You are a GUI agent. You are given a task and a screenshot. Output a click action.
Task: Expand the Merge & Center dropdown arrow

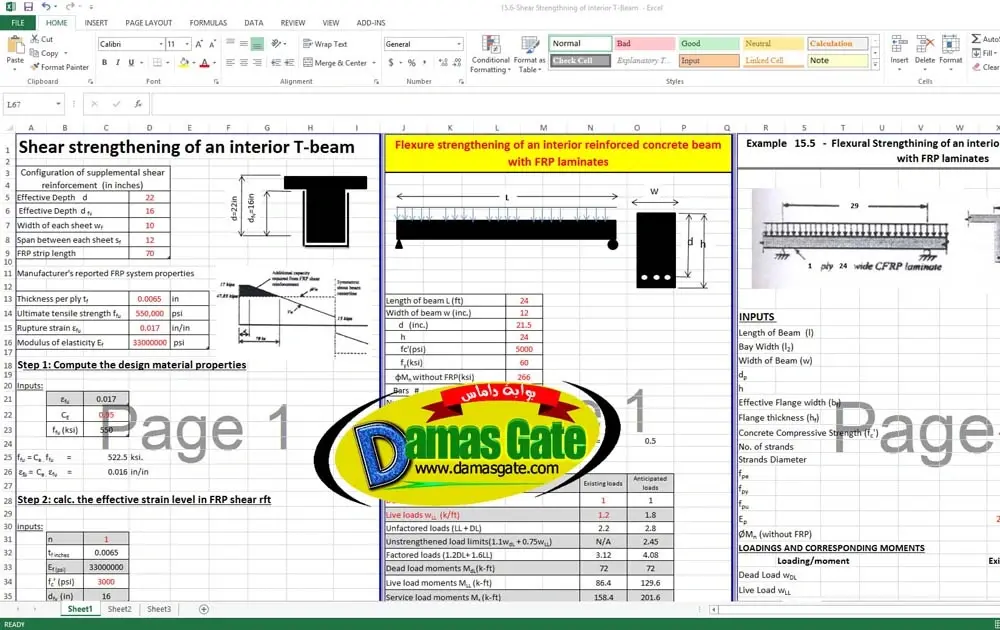tap(372, 63)
